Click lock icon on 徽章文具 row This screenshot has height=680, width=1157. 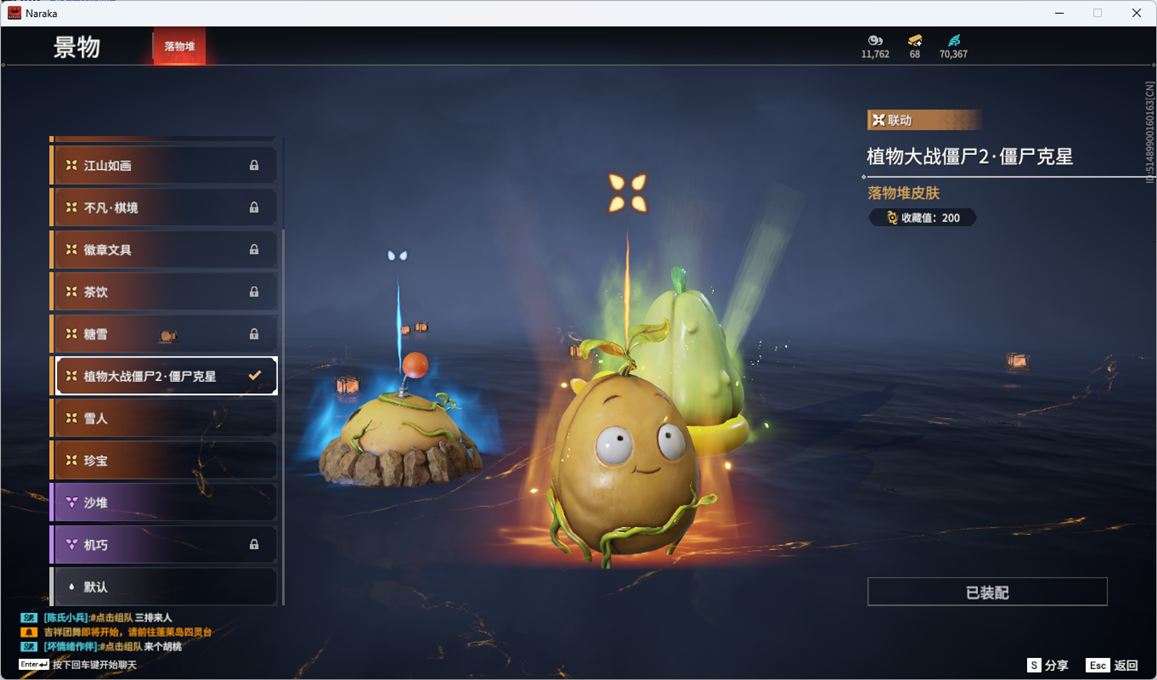254,249
